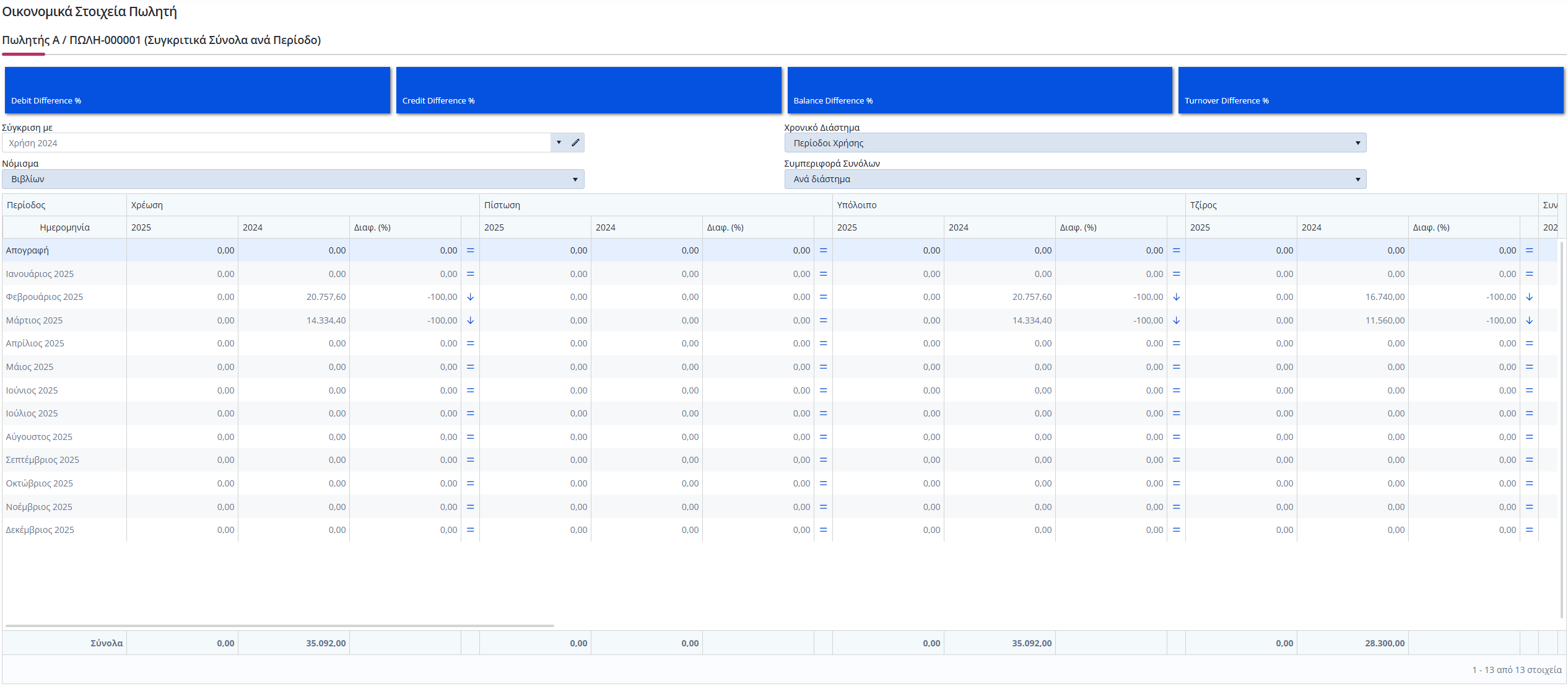This screenshot has width=1568, height=686.
Task: Click the equals icon in Ιανουάριος 2025 Υπόλοιπο
Action: point(1177,274)
